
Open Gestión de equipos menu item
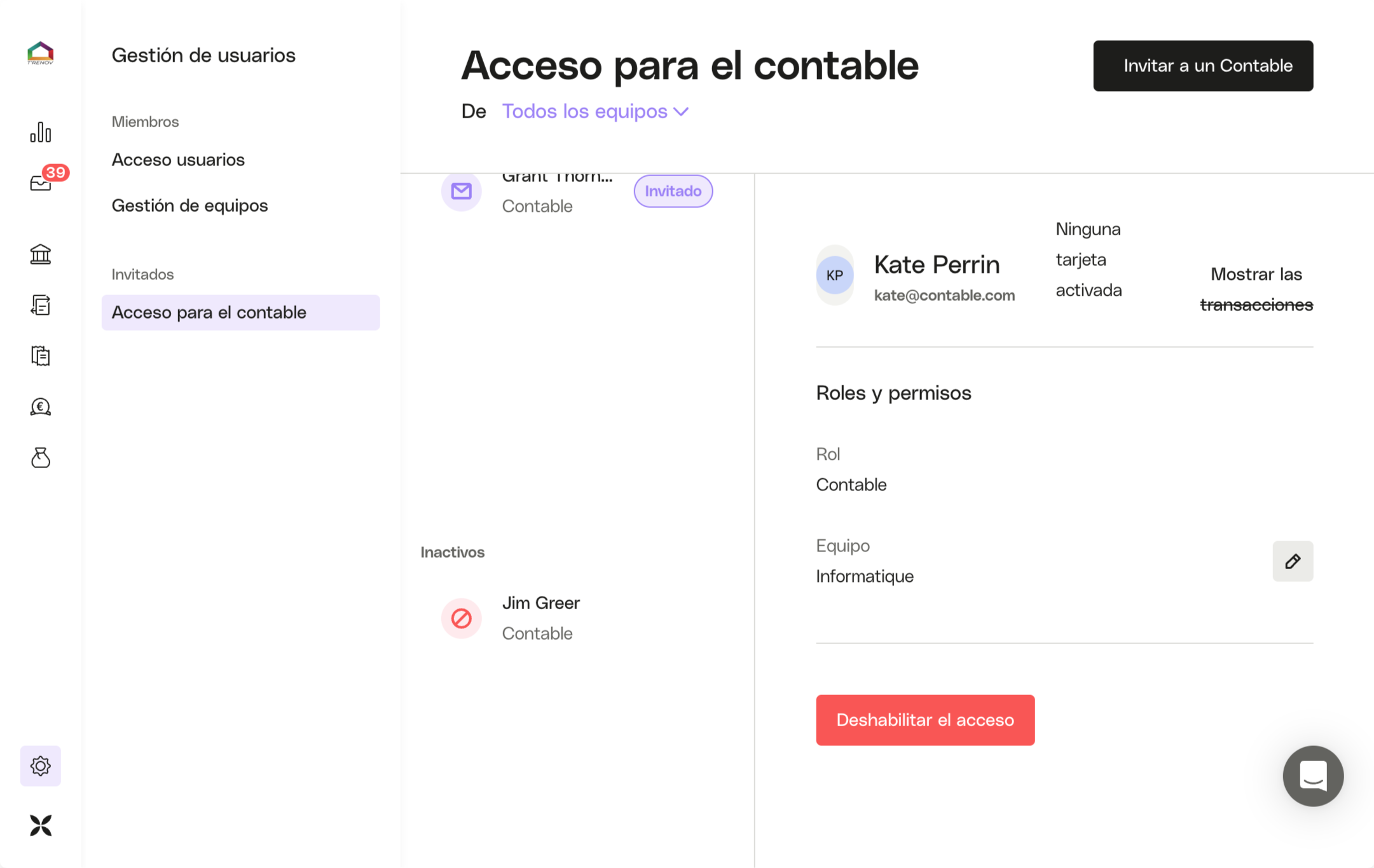(x=189, y=205)
